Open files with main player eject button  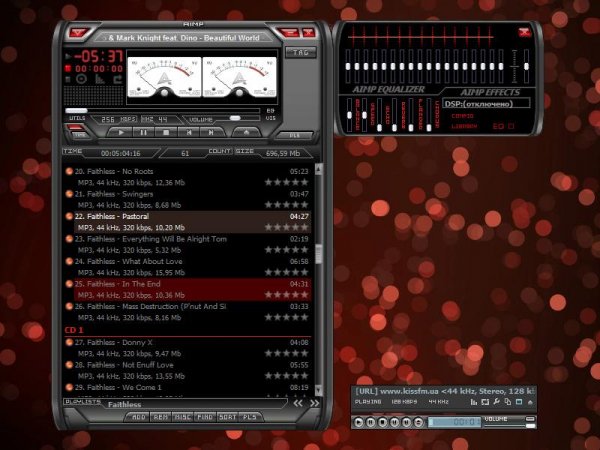point(246,132)
